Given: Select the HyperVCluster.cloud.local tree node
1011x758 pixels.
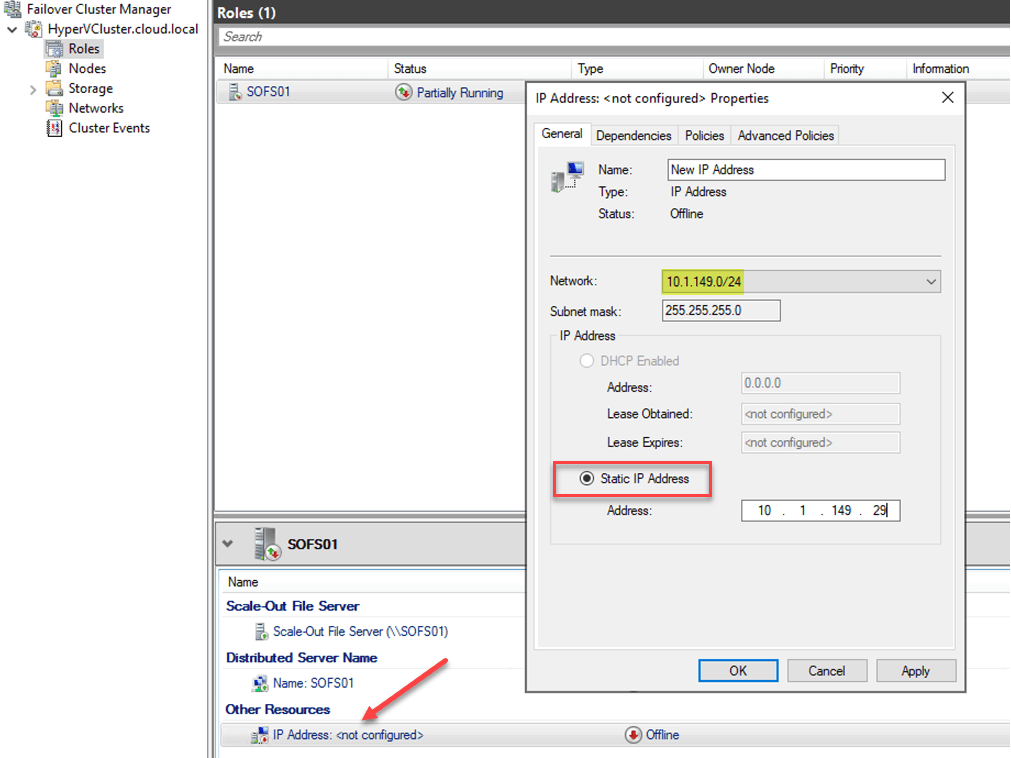Looking at the screenshot, I should [x=123, y=29].
